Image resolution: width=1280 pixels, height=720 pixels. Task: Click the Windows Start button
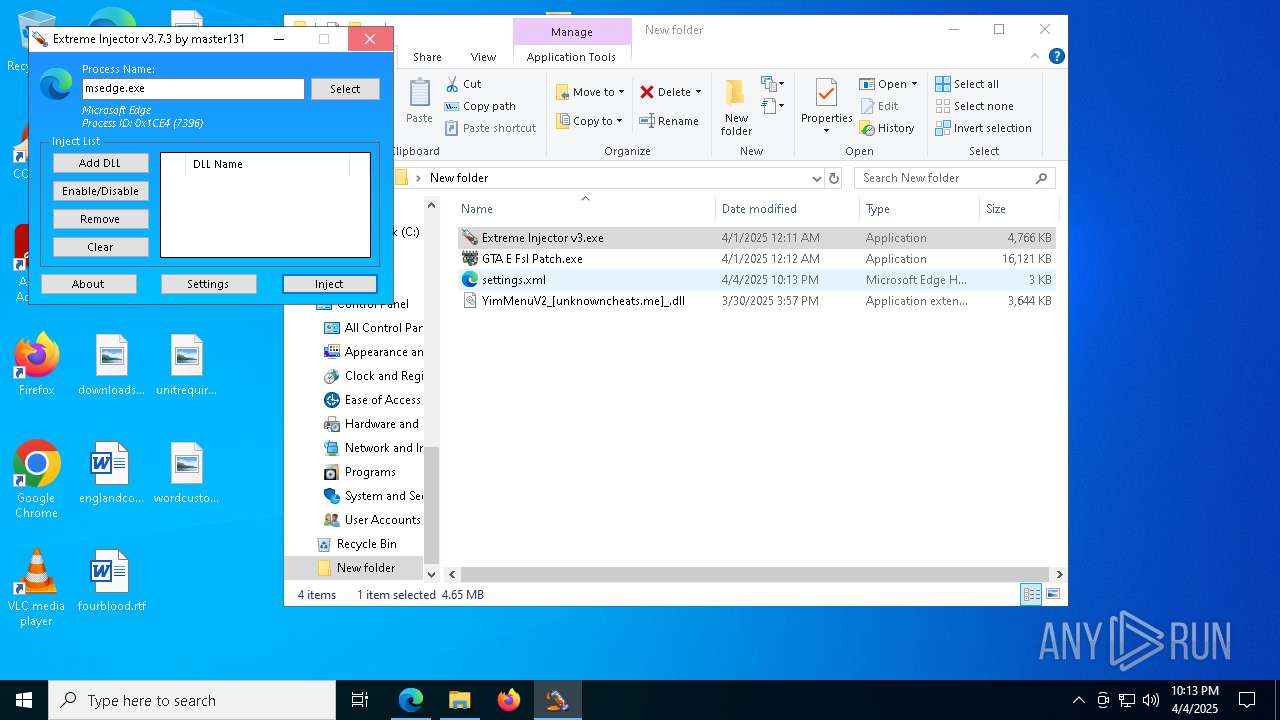24,700
